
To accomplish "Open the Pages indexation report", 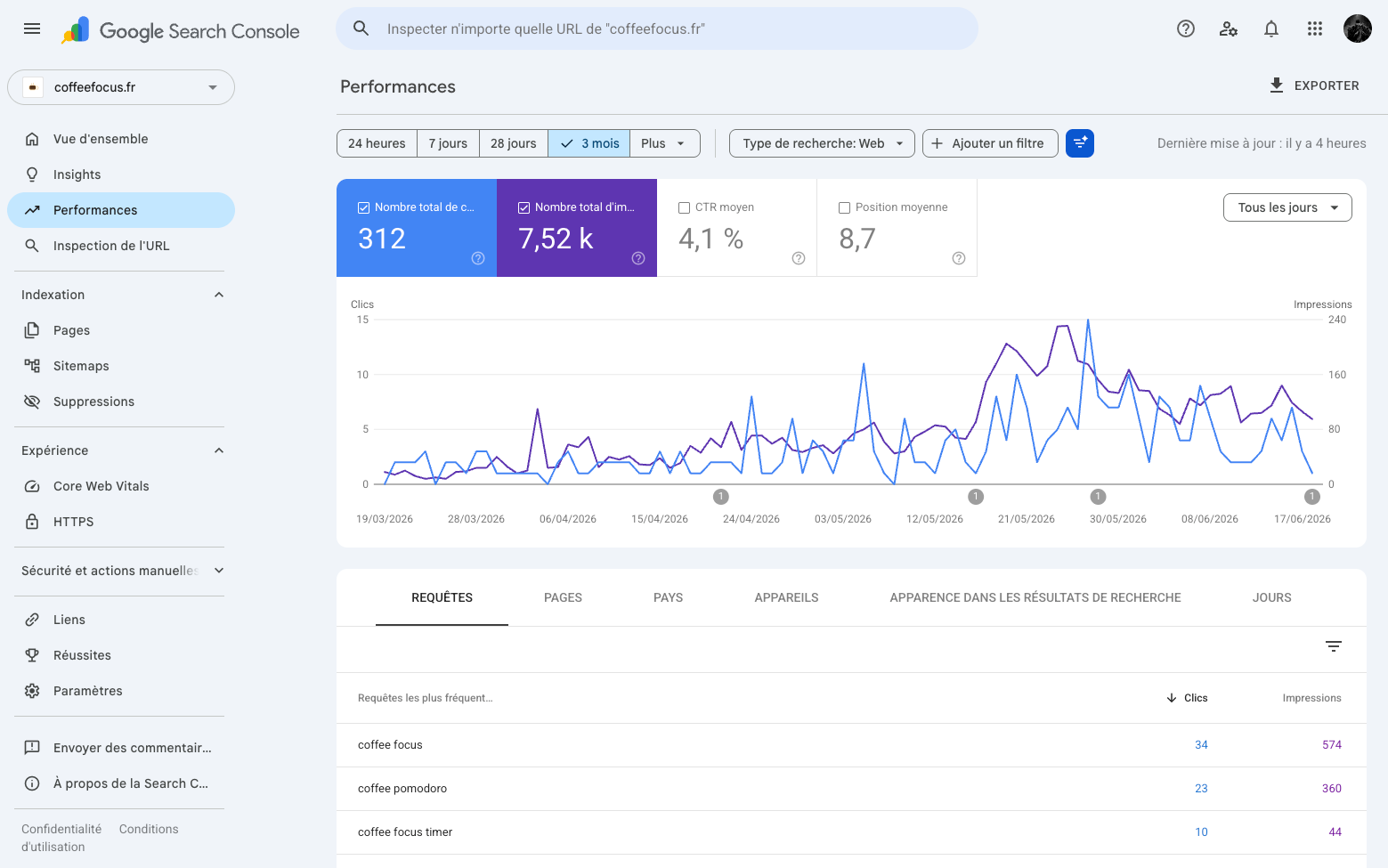I will point(121,330).
